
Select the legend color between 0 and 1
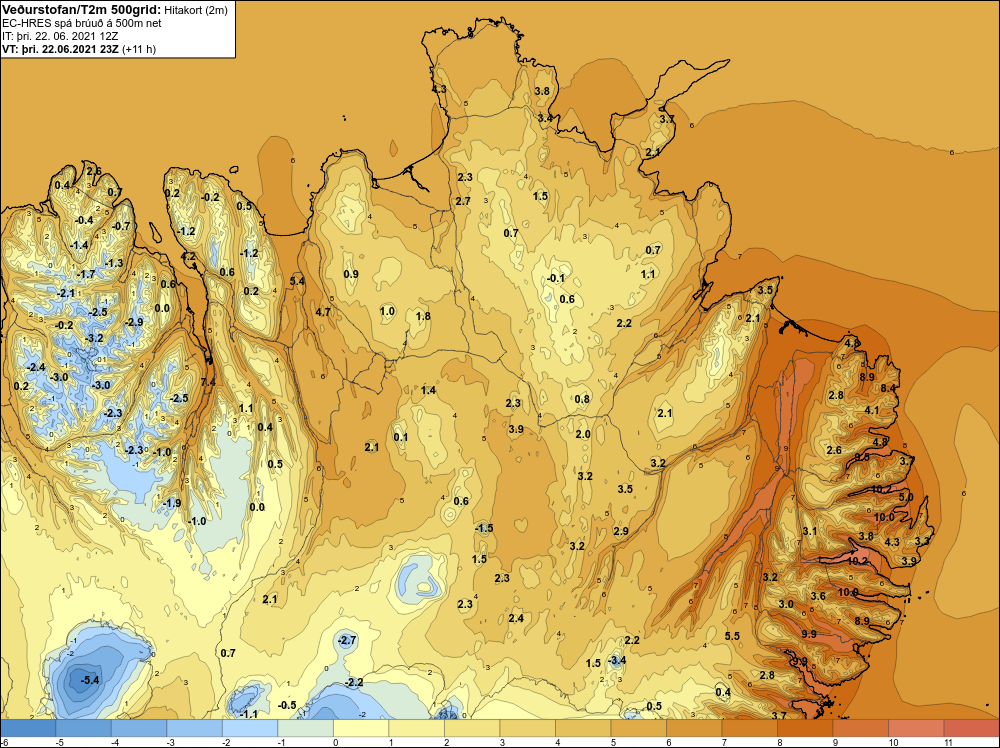click(361, 728)
